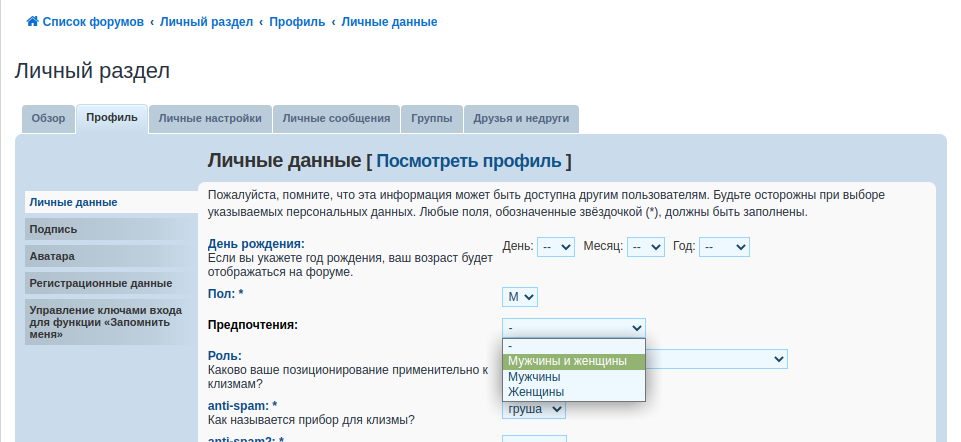Image resolution: width=961 pixels, height=442 pixels.
Task: Switch to Личные сообщения tab
Action: (x=336, y=119)
